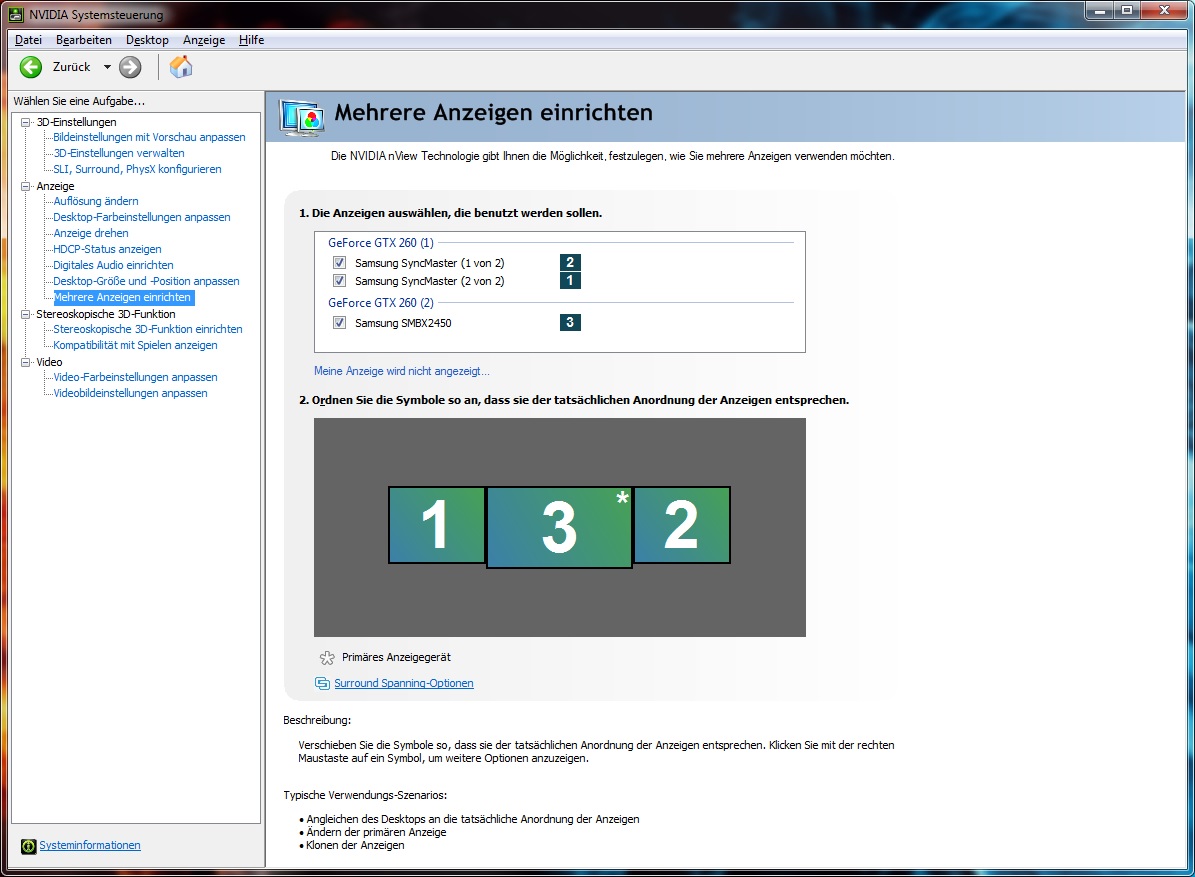Open Video-Farbeinstellungen anpassen
This screenshot has height=877, width=1195.
[x=136, y=377]
